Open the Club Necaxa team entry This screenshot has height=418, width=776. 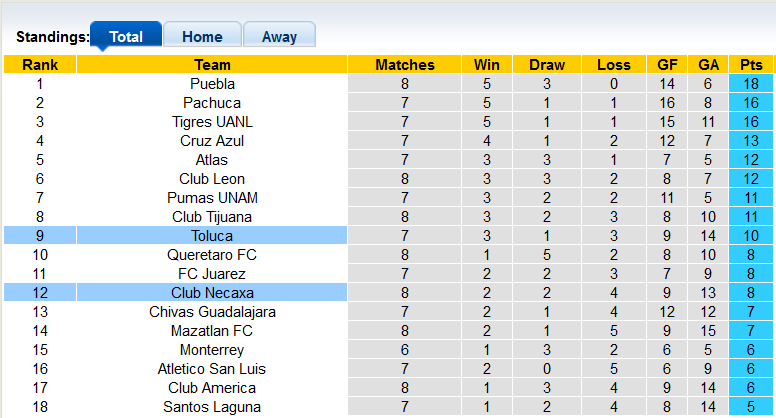[212, 293]
